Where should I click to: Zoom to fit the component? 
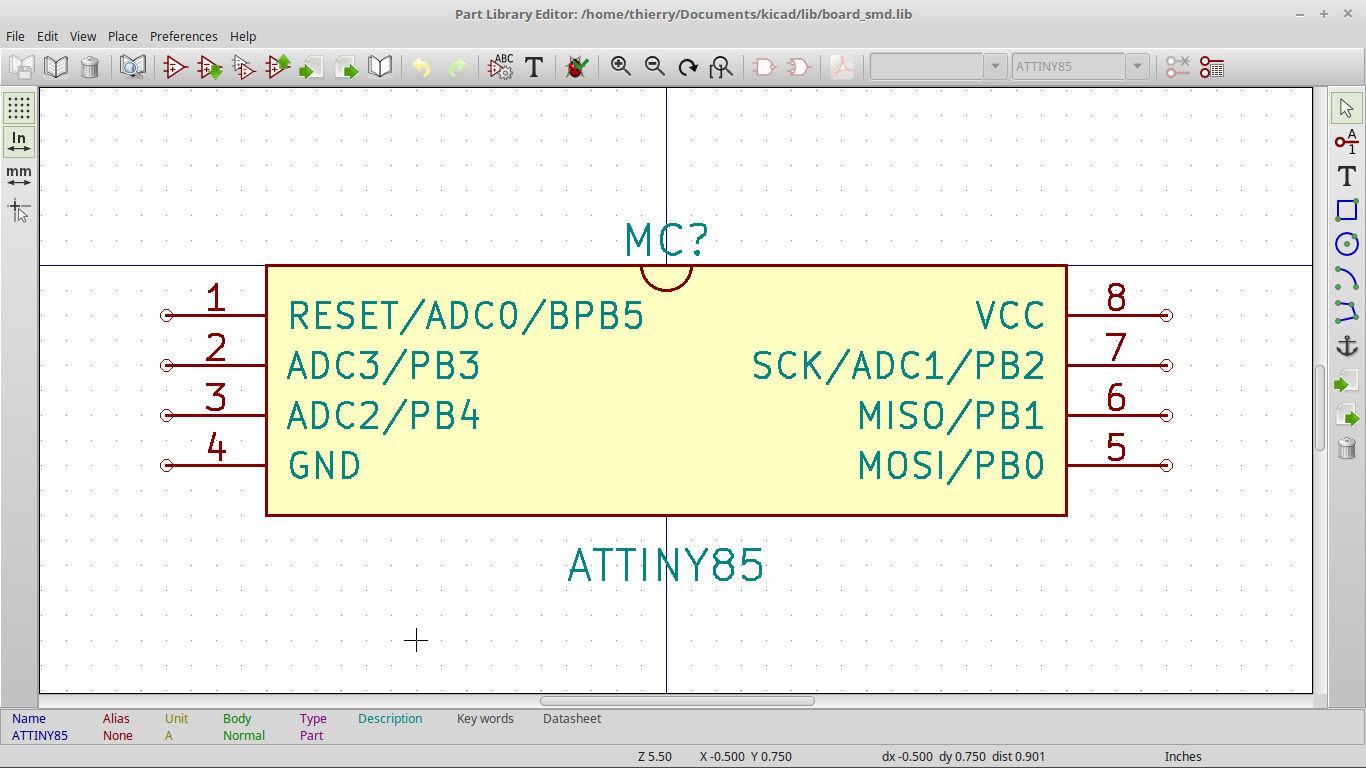(721, 67)
